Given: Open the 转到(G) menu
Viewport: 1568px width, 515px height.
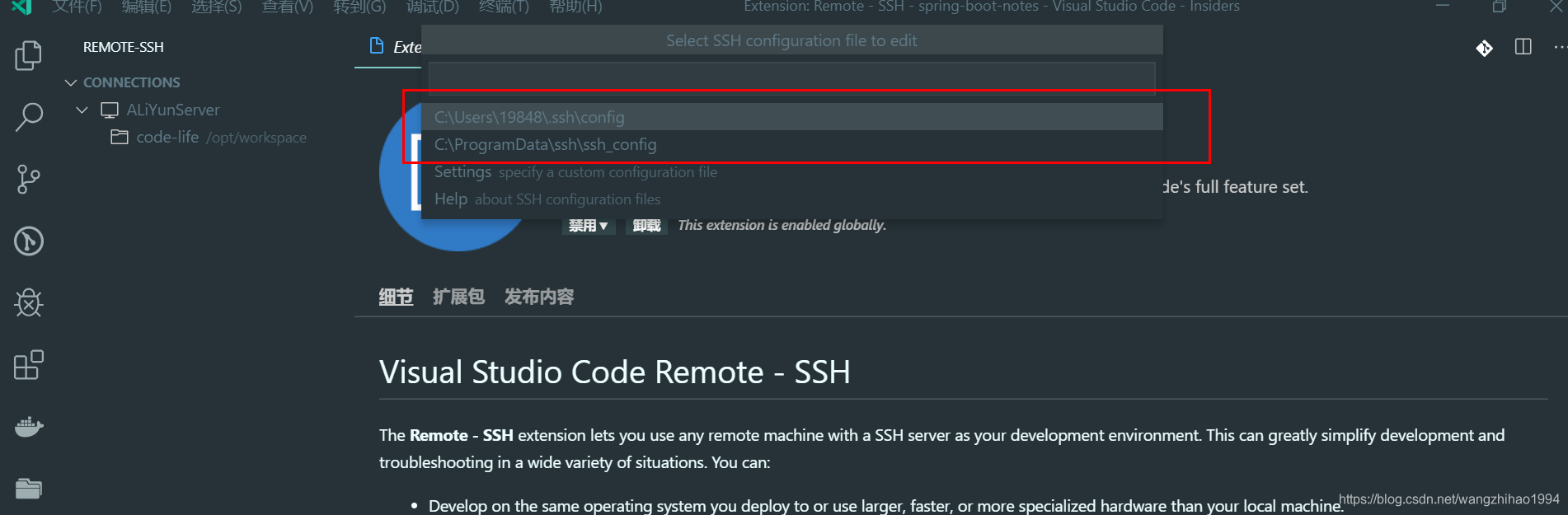Looking at the screenshot, I should [x=359, y=7].
